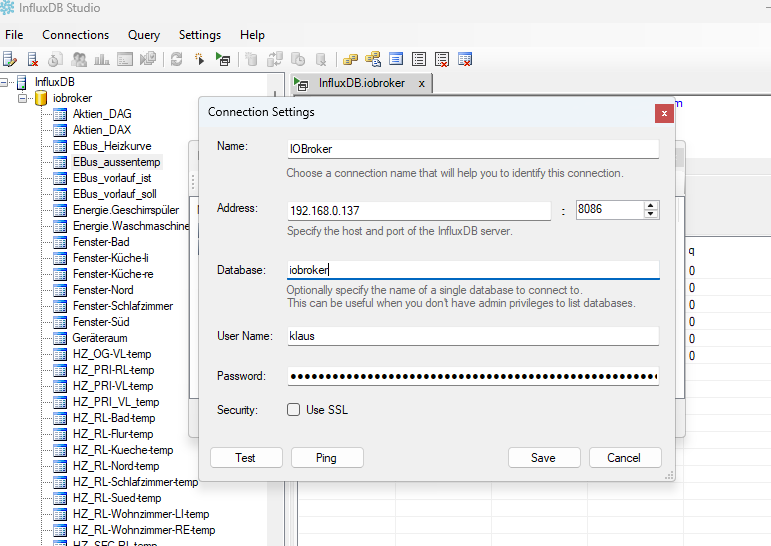Click the run query green play icon

(x=223, y=60)
